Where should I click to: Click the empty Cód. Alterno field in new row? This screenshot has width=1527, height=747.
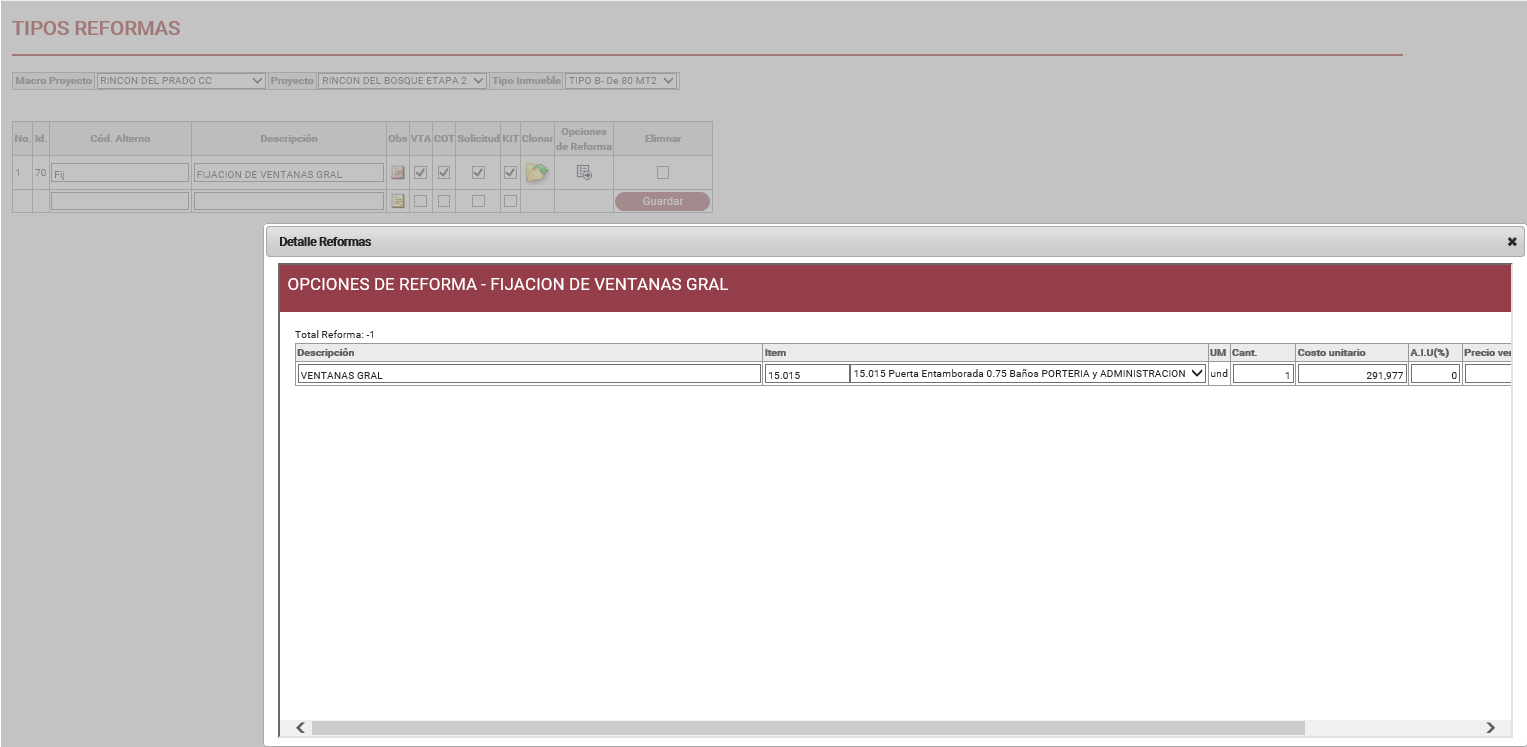(120, 201)
